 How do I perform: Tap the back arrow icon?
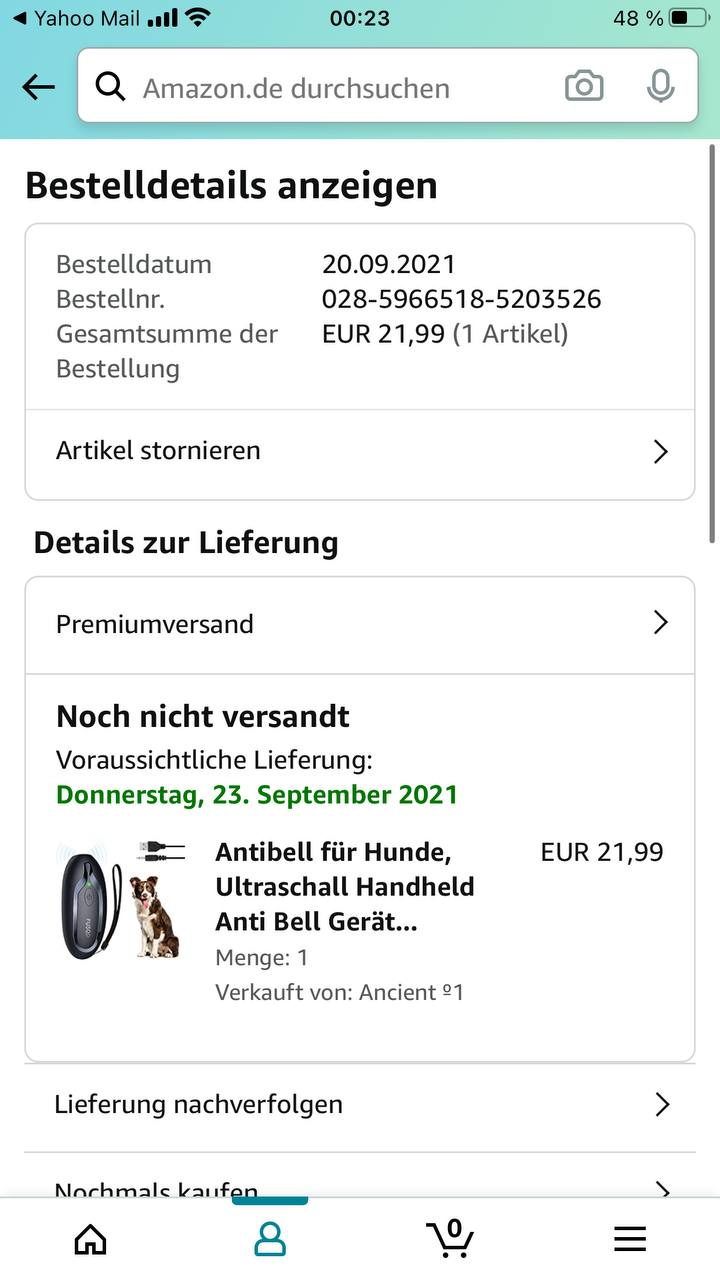tap(38, 88)
